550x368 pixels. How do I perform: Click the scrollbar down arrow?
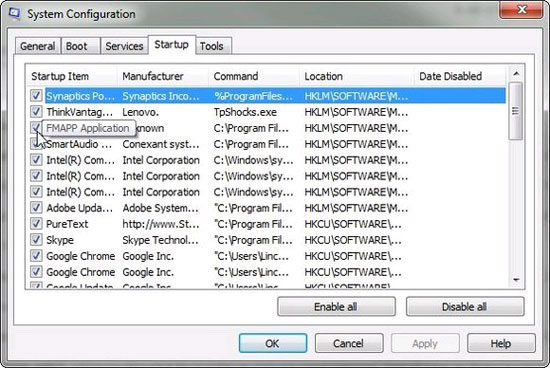[x=516, y=280]
